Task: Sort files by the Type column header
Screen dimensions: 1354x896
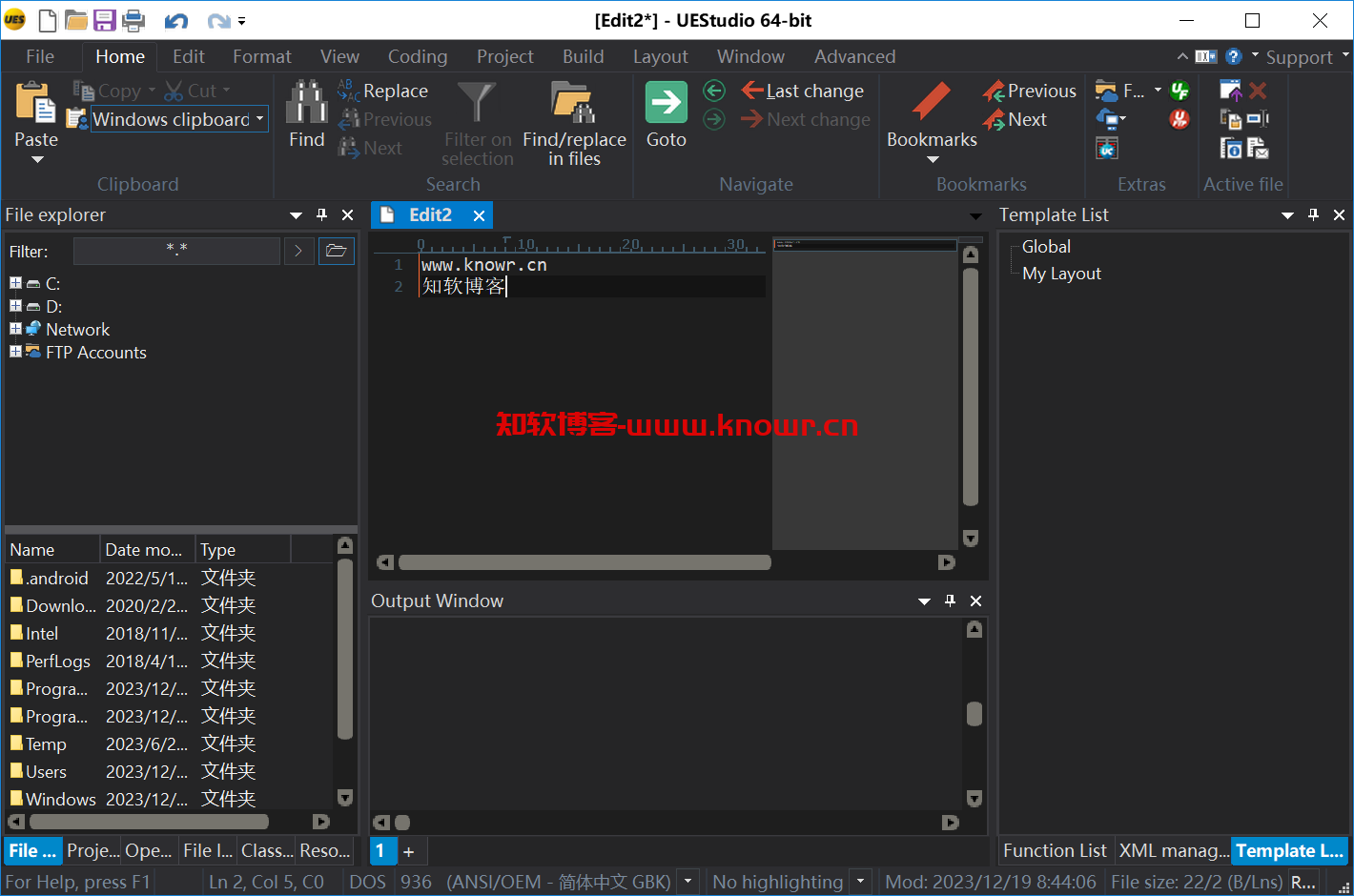Action: [x=243, y=550]
